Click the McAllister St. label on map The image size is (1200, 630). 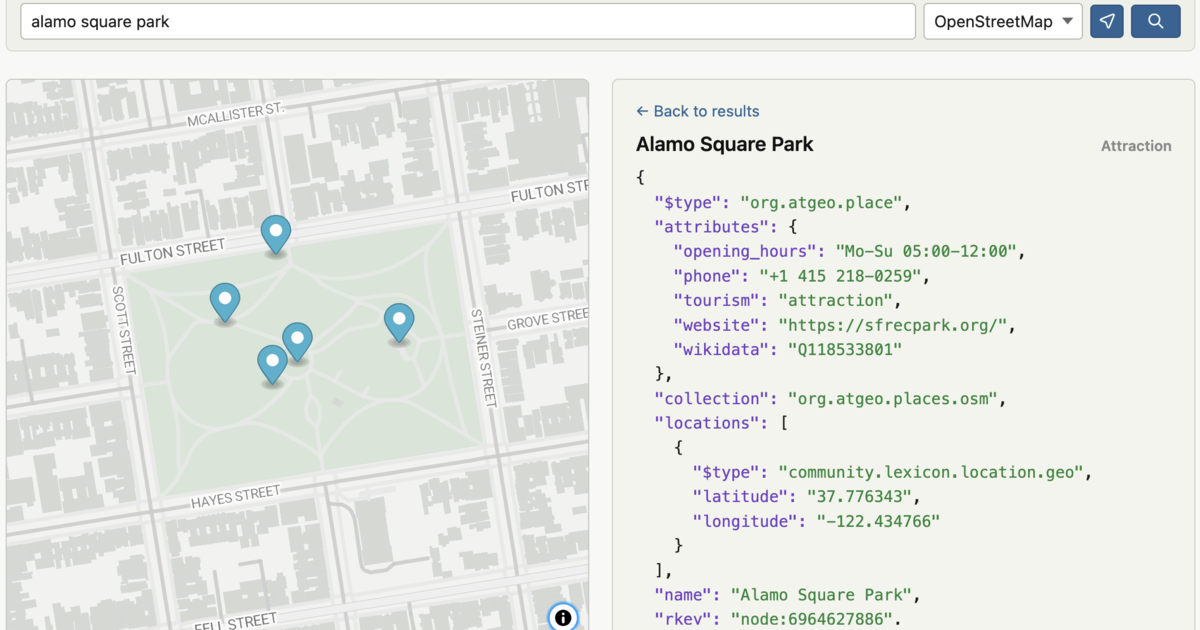pyautogui.click(x=236, y=115)
